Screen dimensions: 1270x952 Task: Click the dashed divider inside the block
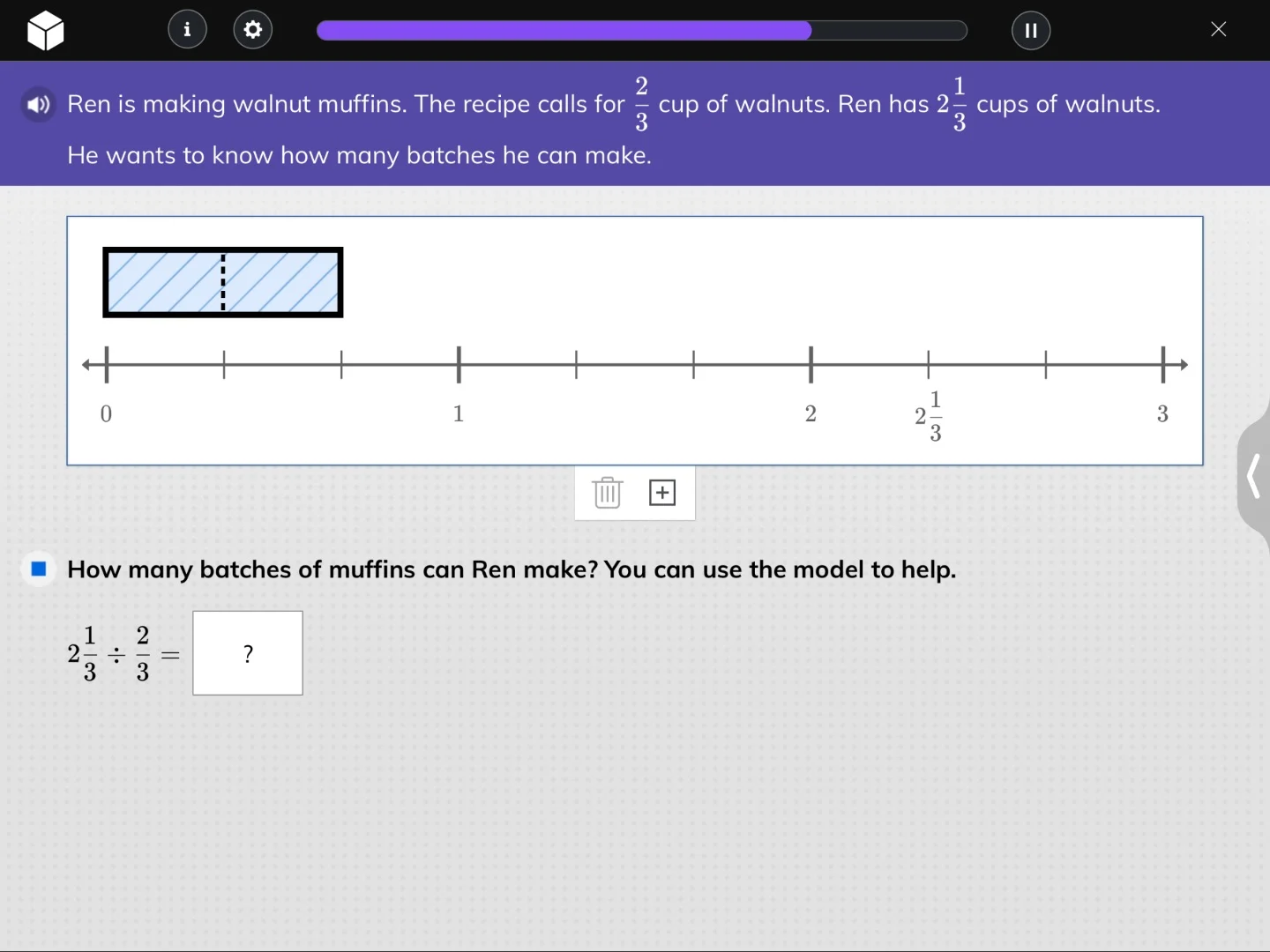[x=223, y=282]
